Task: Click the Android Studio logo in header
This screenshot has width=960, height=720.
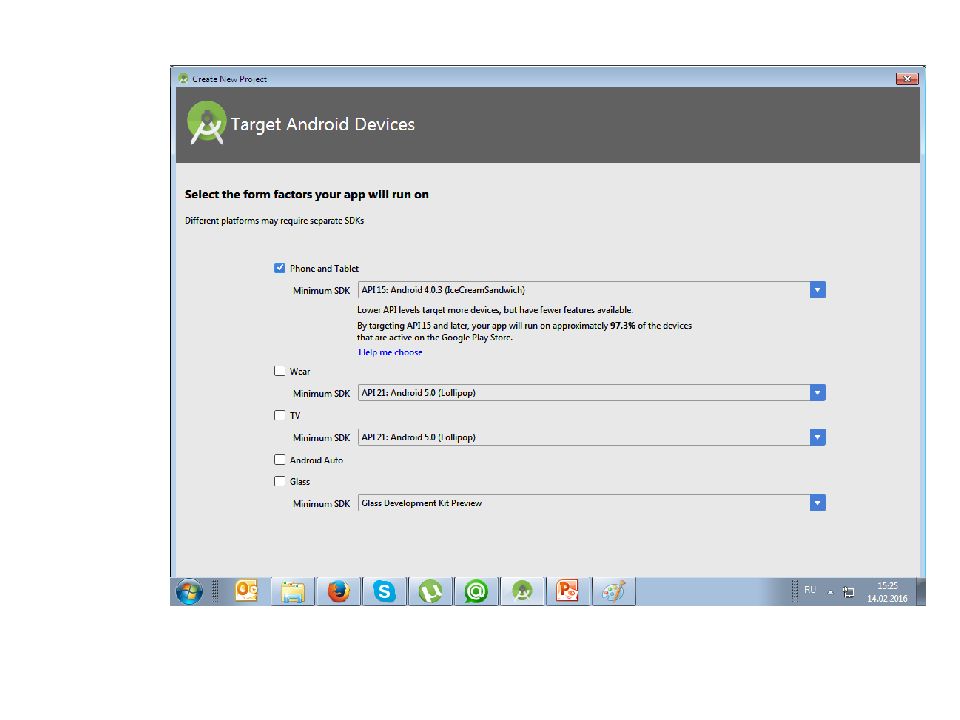Action: pos(206,122)
